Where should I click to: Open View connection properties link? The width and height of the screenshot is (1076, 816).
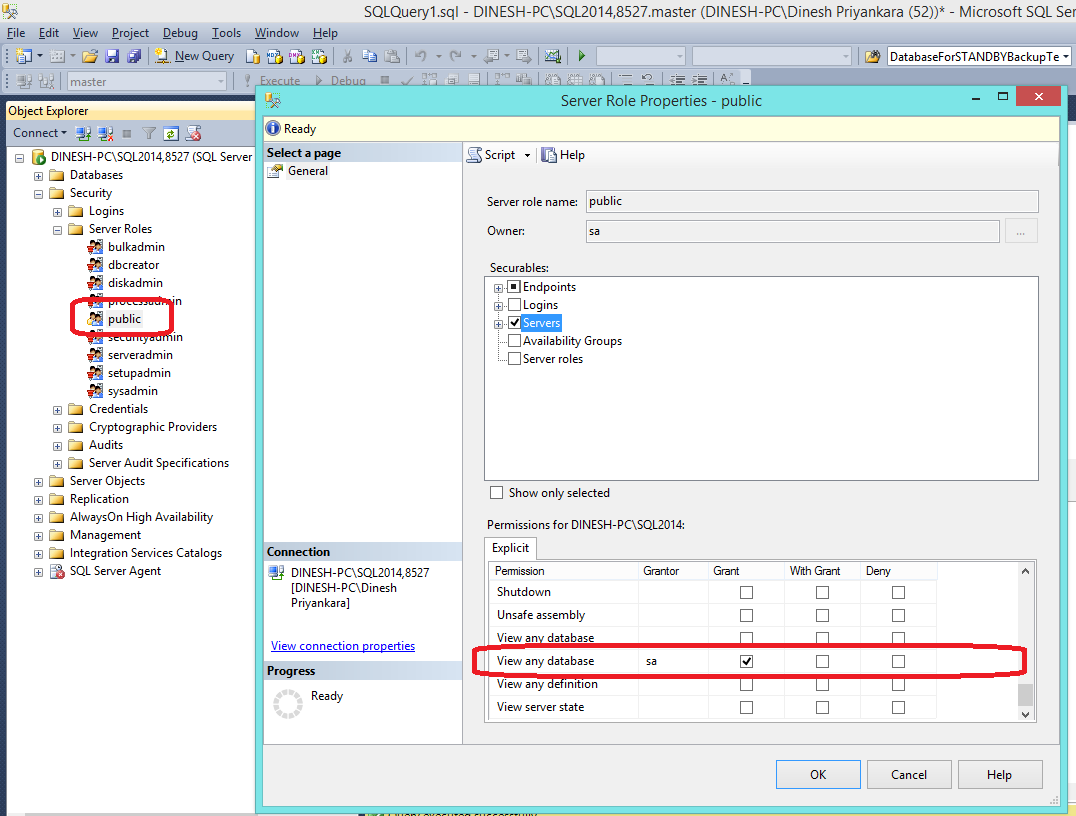pyautogui.click(x=342, y=645)
